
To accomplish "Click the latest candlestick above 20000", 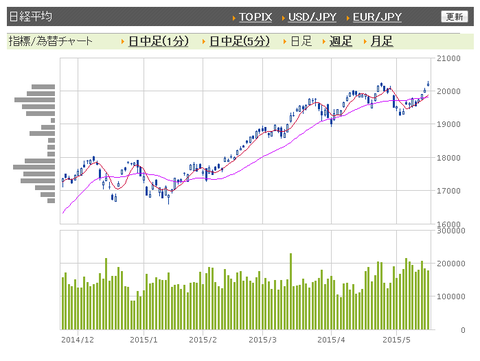I will click(428, 83).
